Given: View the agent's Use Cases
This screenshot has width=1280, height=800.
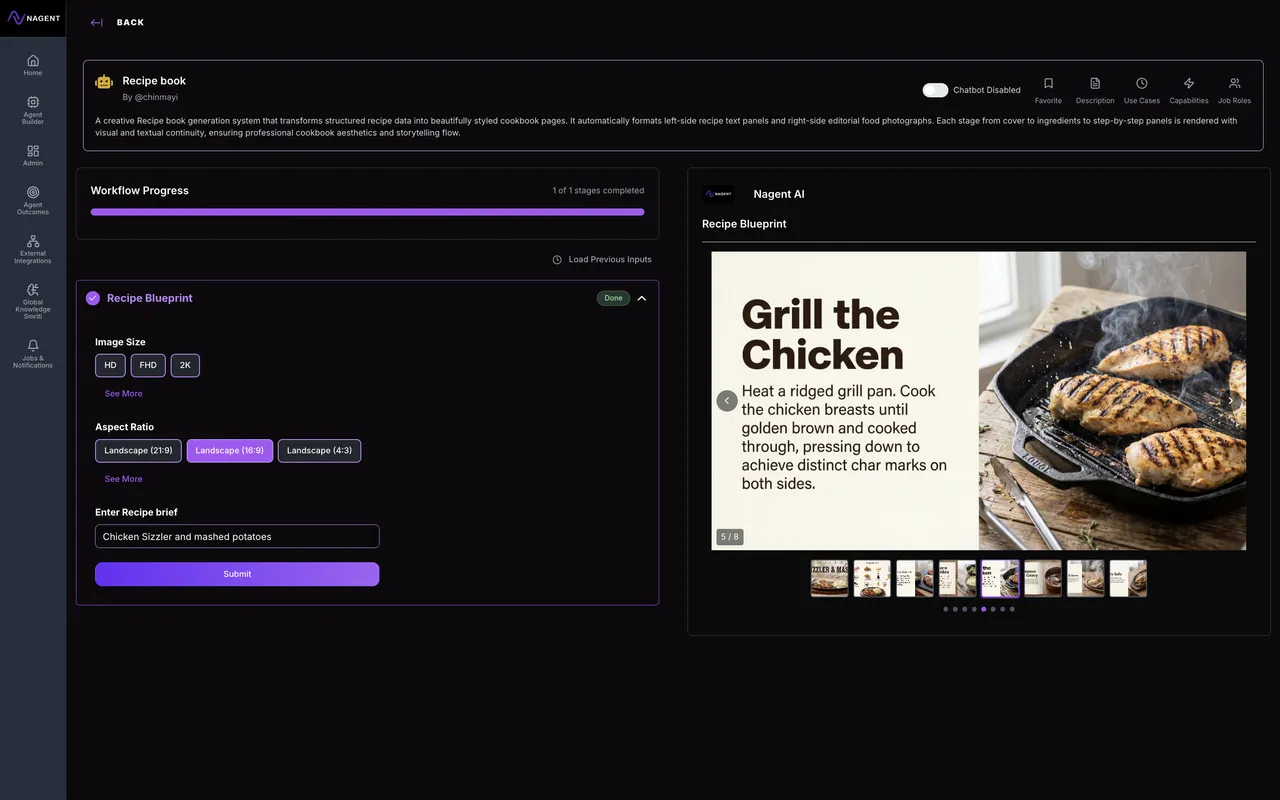Looking at the screenshot, I should coord(1142,90).
